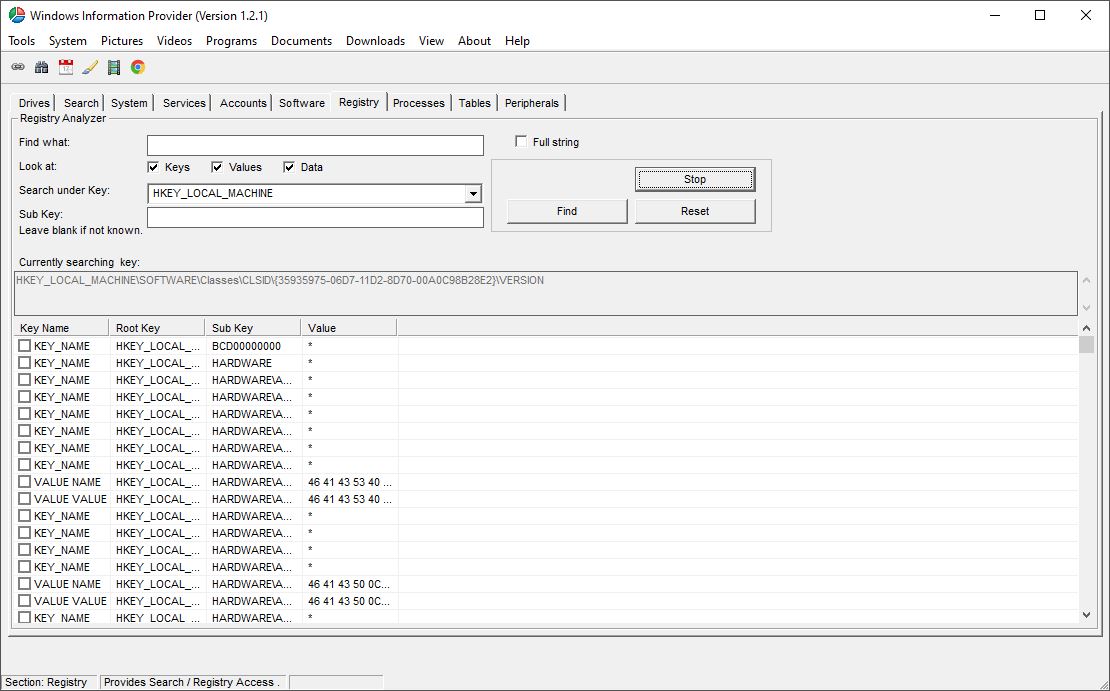Open the film strip videos icon
The height and width of the screenshot is (691, 1110).
point(113,67)
